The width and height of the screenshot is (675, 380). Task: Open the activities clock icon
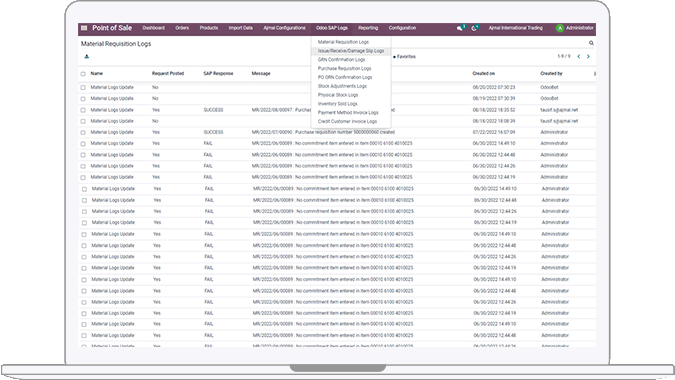click(x=474, y=28)
